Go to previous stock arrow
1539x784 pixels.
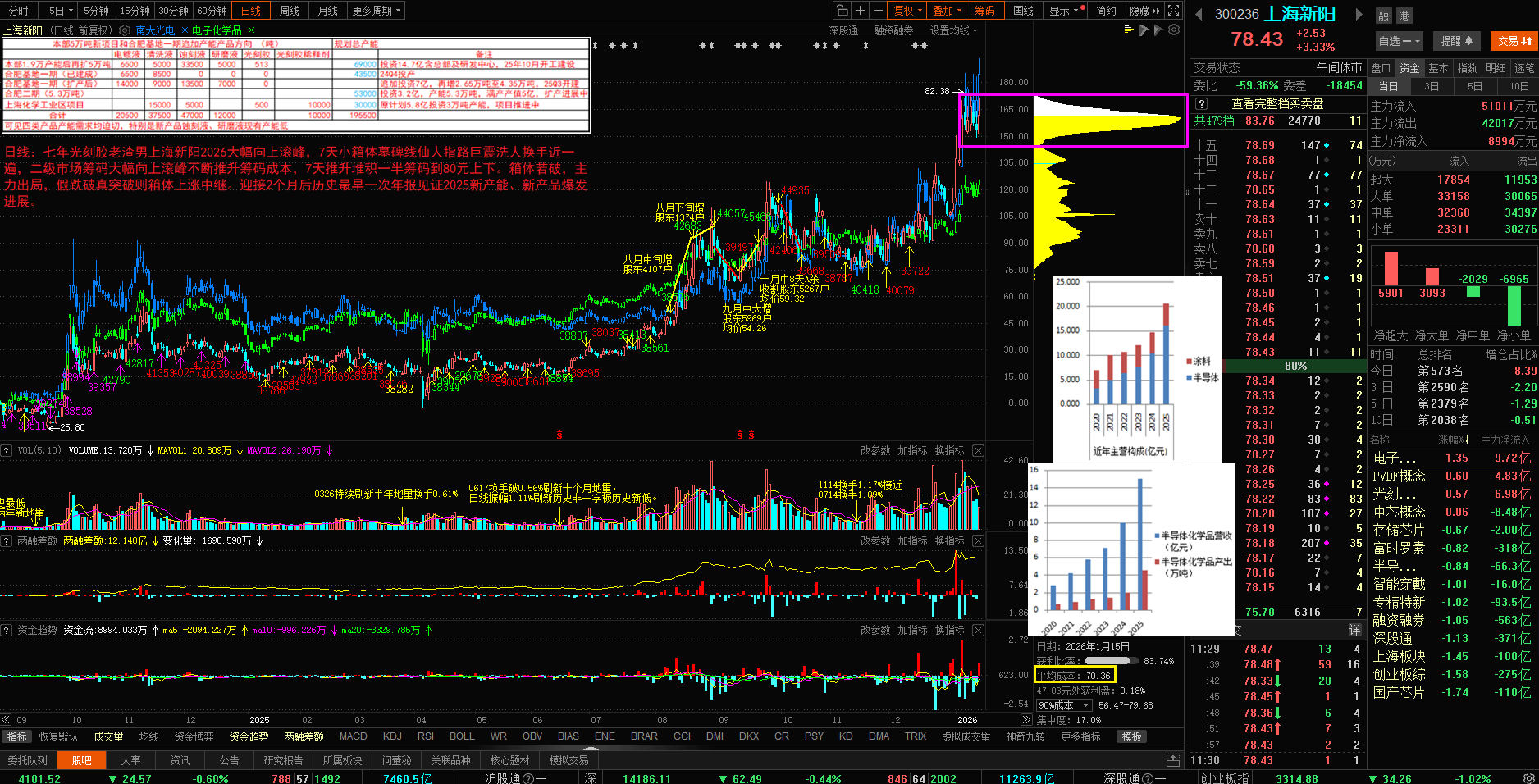point(1199,14)
